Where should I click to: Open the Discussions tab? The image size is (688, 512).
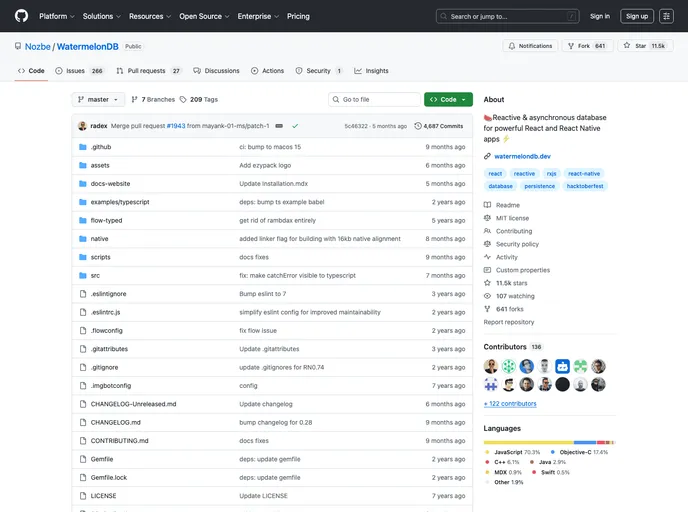pyautogui.click(x=216, y=71)
